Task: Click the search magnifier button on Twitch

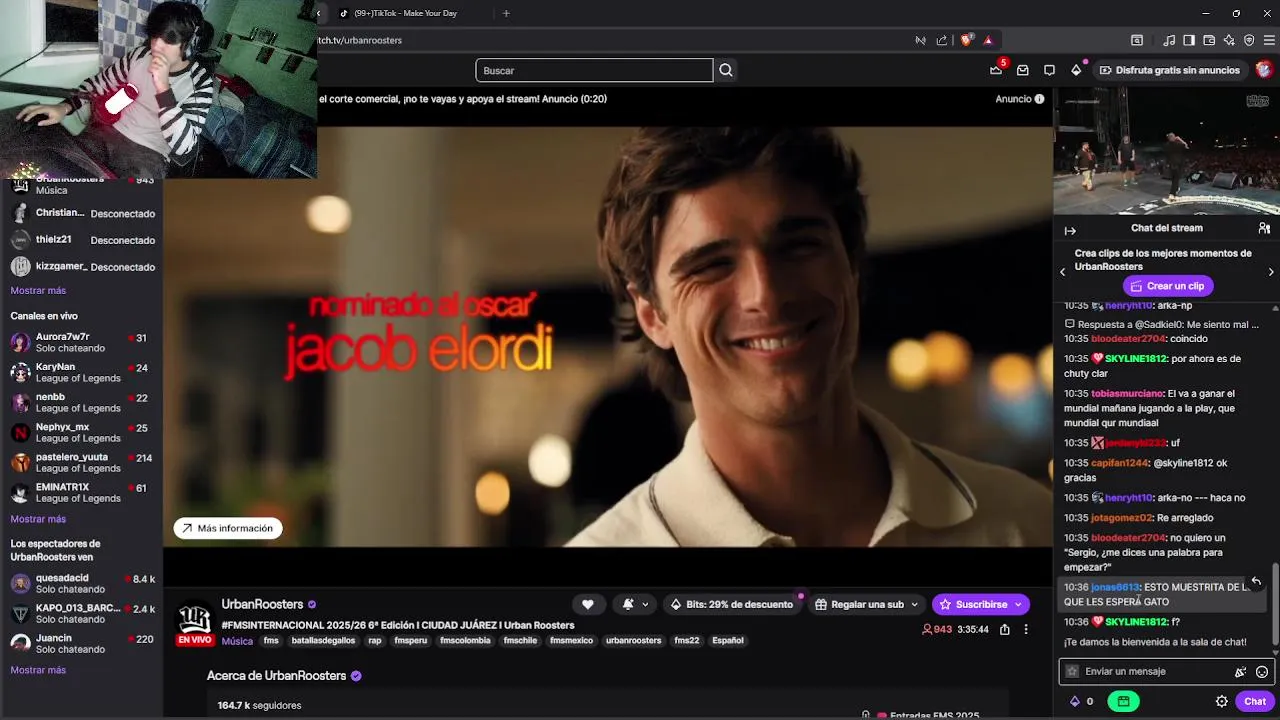Action: 726,70
